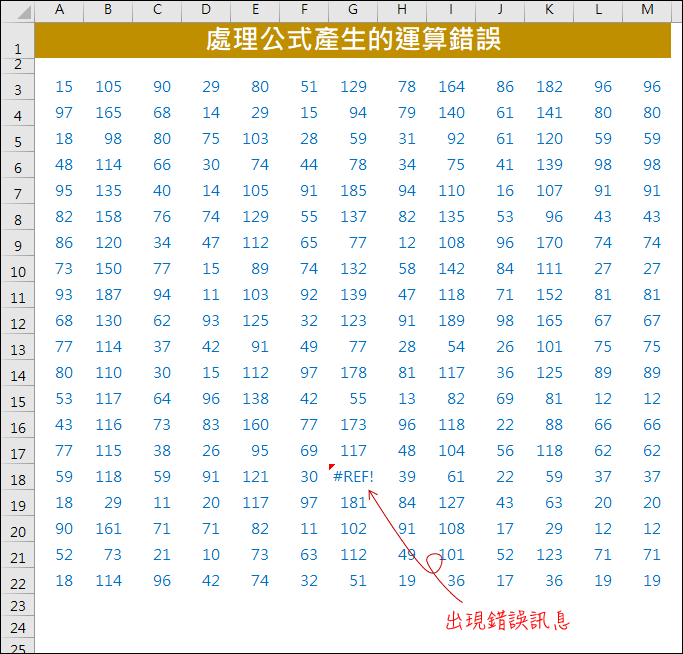Select cell E18 containing 121

tap(255, 477)
